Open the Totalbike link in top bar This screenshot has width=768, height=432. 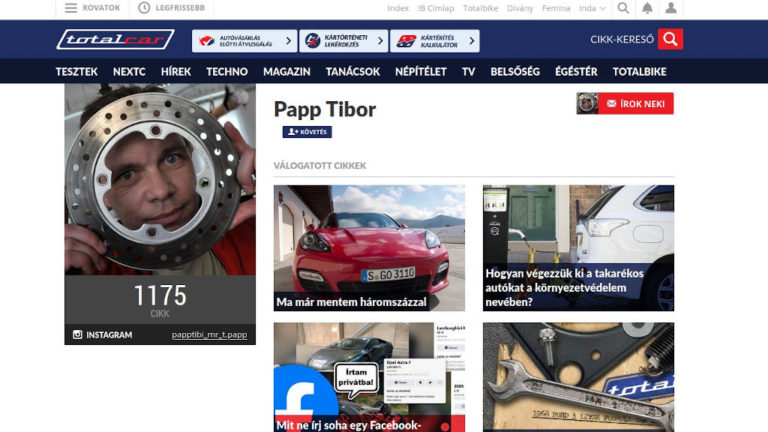tap(480, 8)
